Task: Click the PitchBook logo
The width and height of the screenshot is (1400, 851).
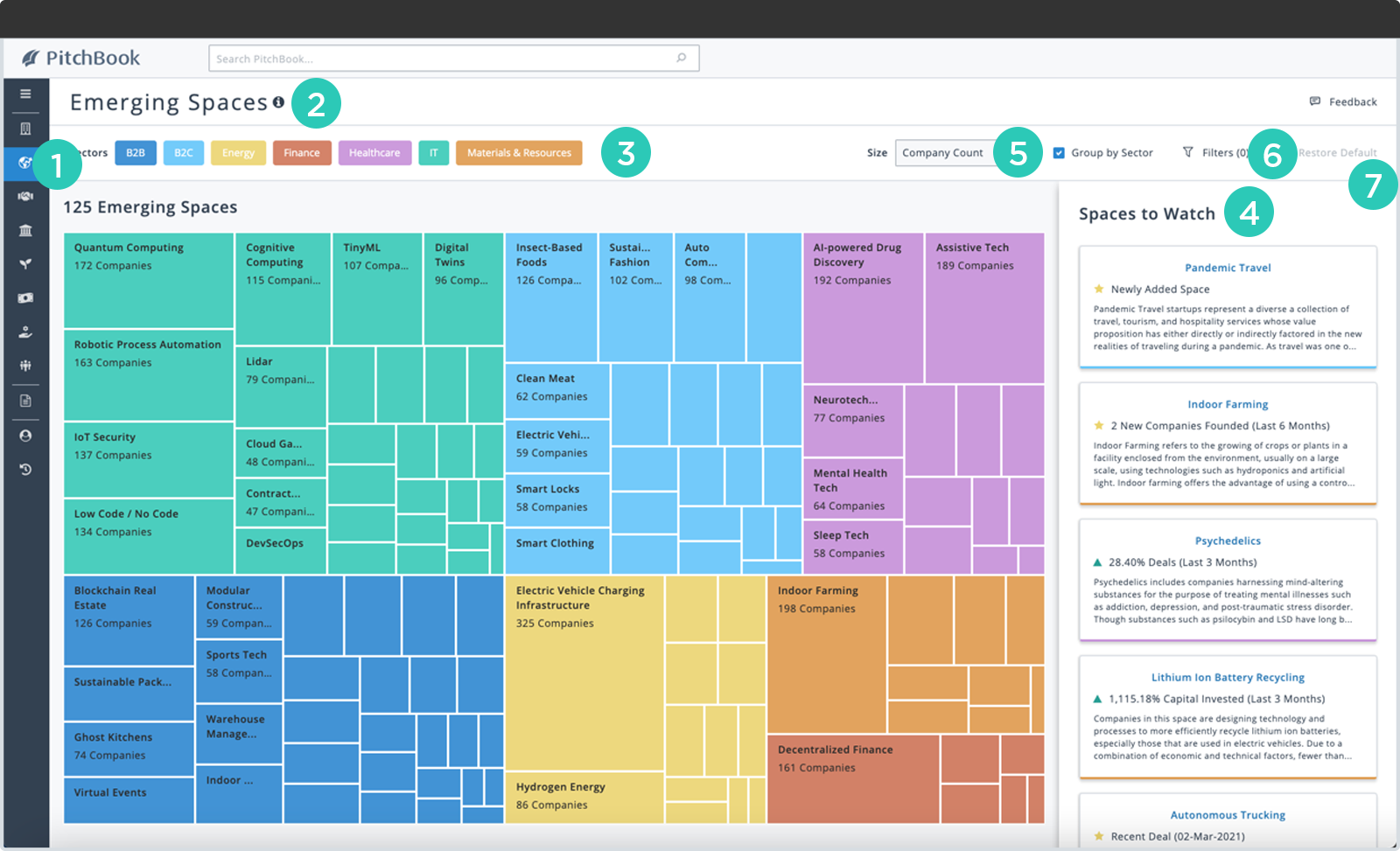Action: pos(80,58)
